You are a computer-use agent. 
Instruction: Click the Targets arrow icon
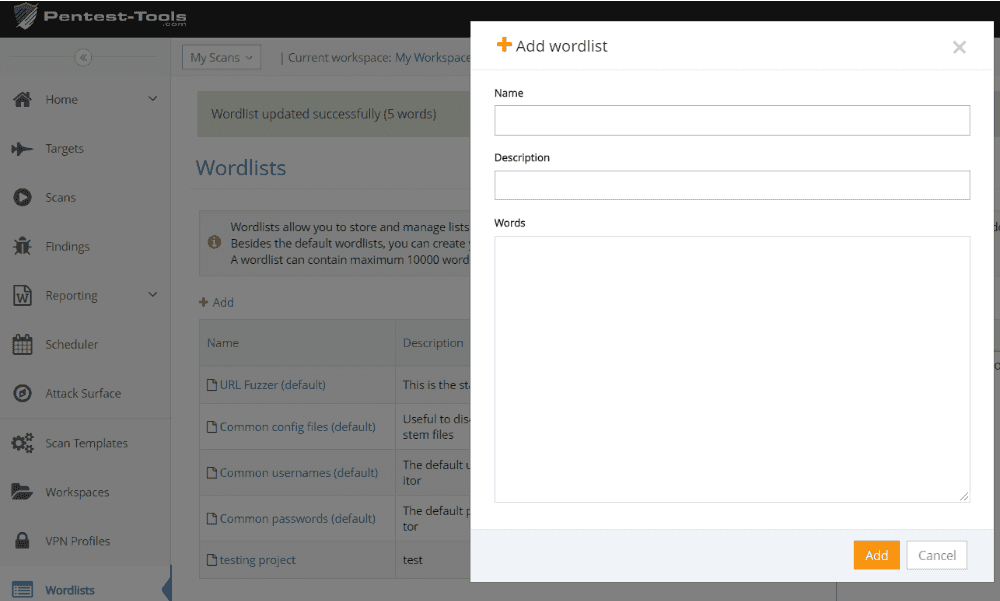(x=22, y=148)
